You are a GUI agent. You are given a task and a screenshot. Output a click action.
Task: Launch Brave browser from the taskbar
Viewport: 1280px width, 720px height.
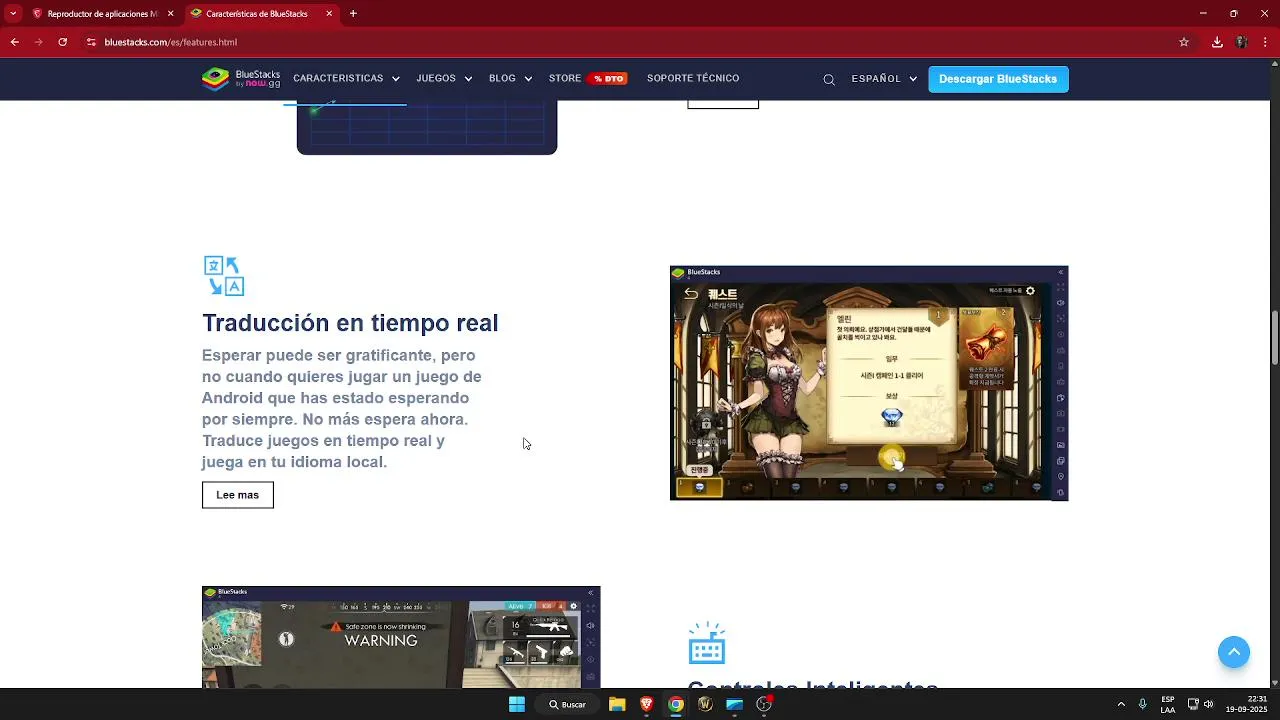pyautogui.click(x=646, y=704)
